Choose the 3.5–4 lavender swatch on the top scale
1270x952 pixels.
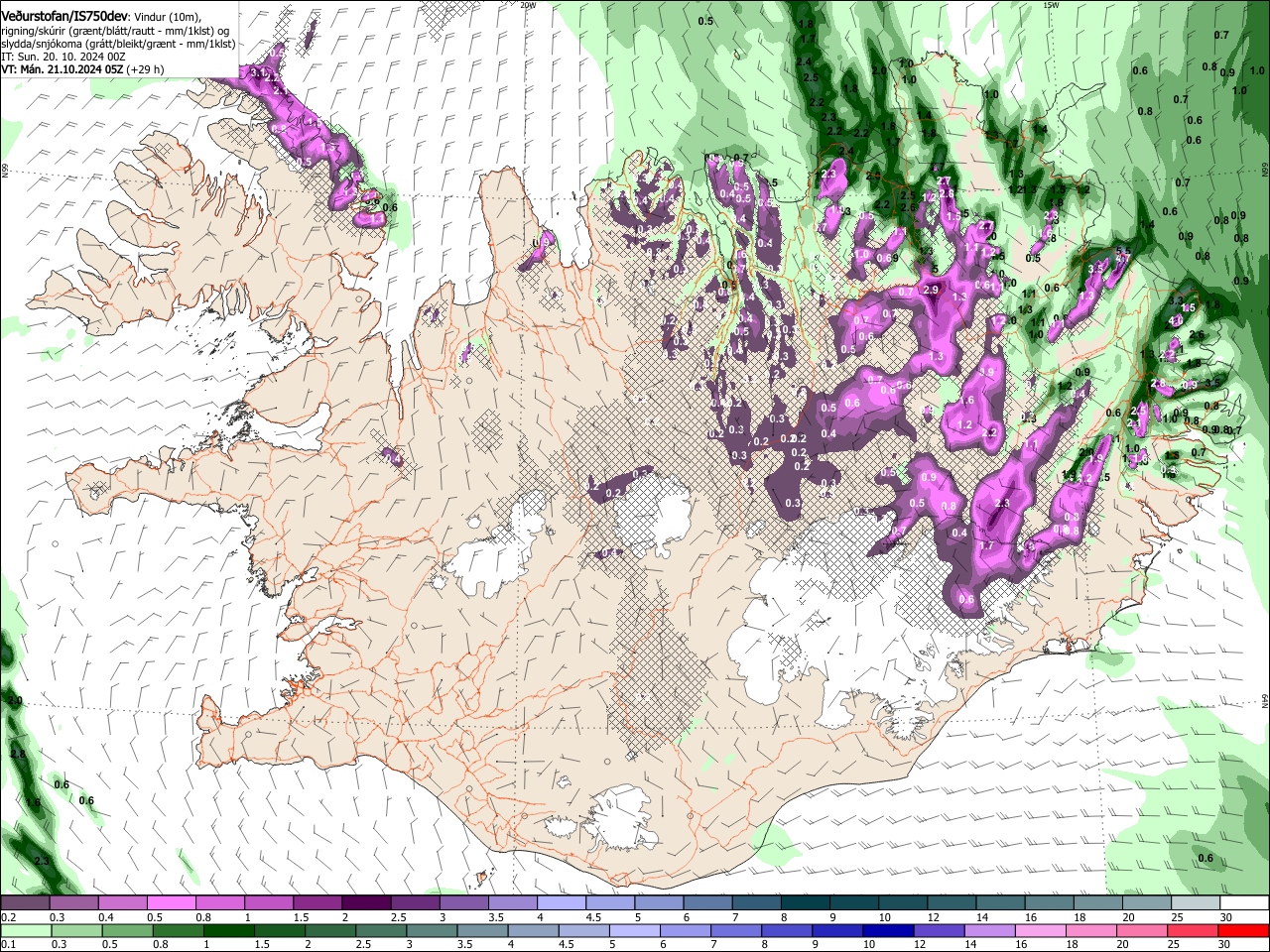512,903
